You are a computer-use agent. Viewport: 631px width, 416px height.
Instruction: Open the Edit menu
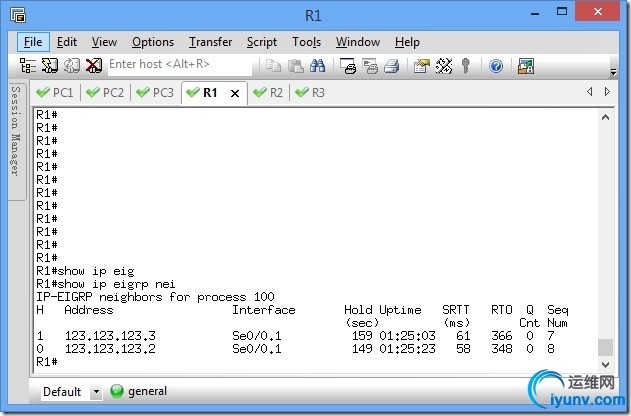(x=67, y=42)
